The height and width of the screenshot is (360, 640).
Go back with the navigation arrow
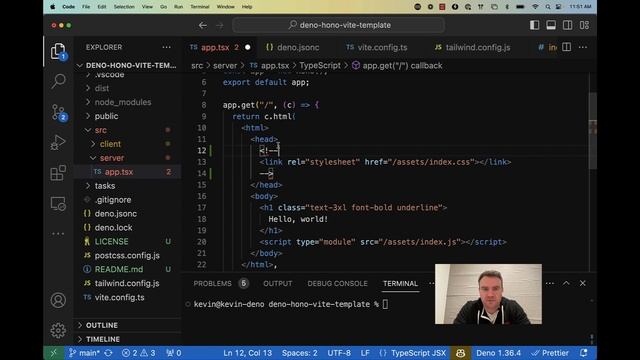coord(203,25)
